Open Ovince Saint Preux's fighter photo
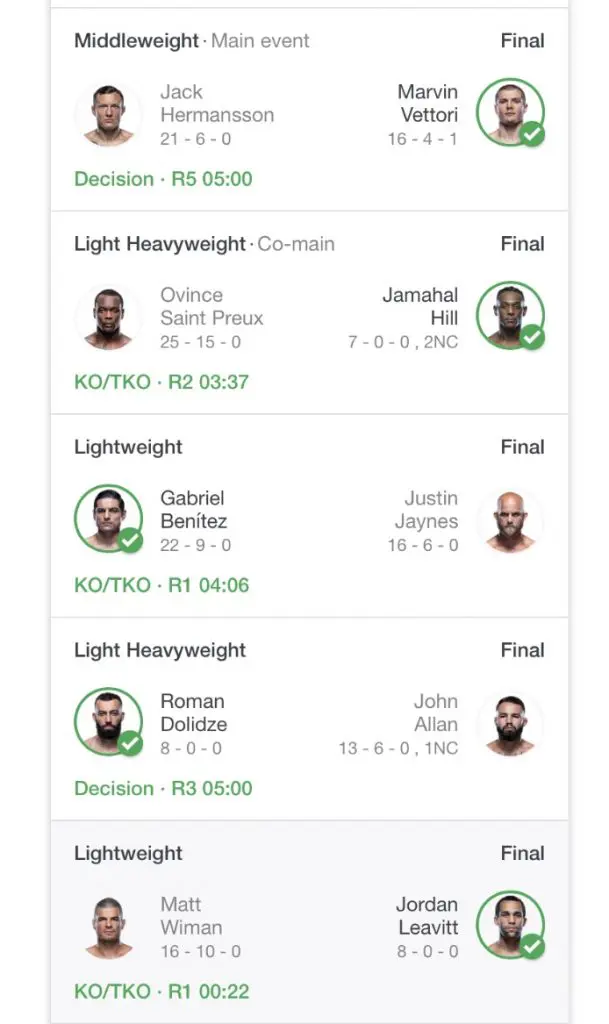 (x=108, y=317)
